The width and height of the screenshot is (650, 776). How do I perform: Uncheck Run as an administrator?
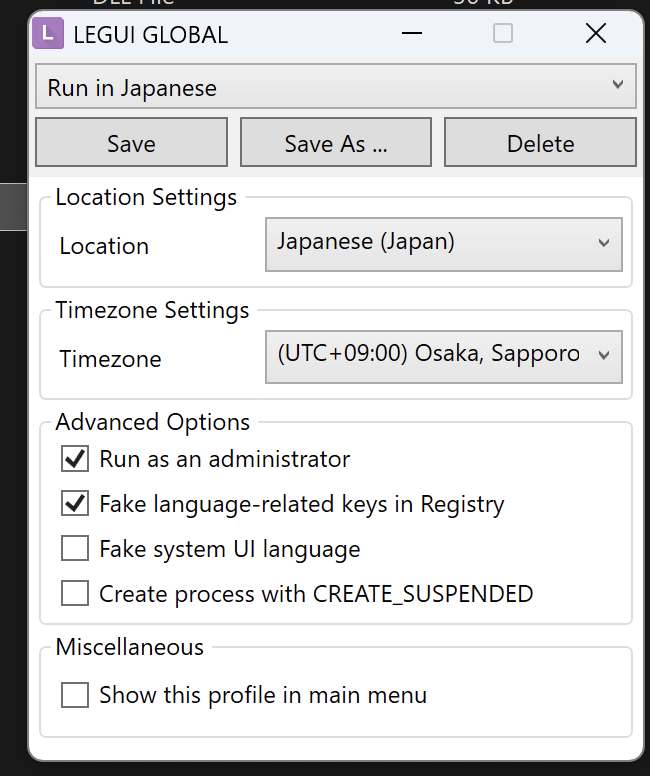pyautogui.click(x=75, y=459)
